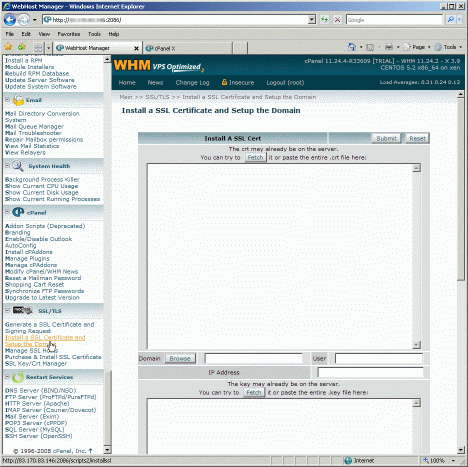Collapse the System Health sidebar section

point(7,165)
